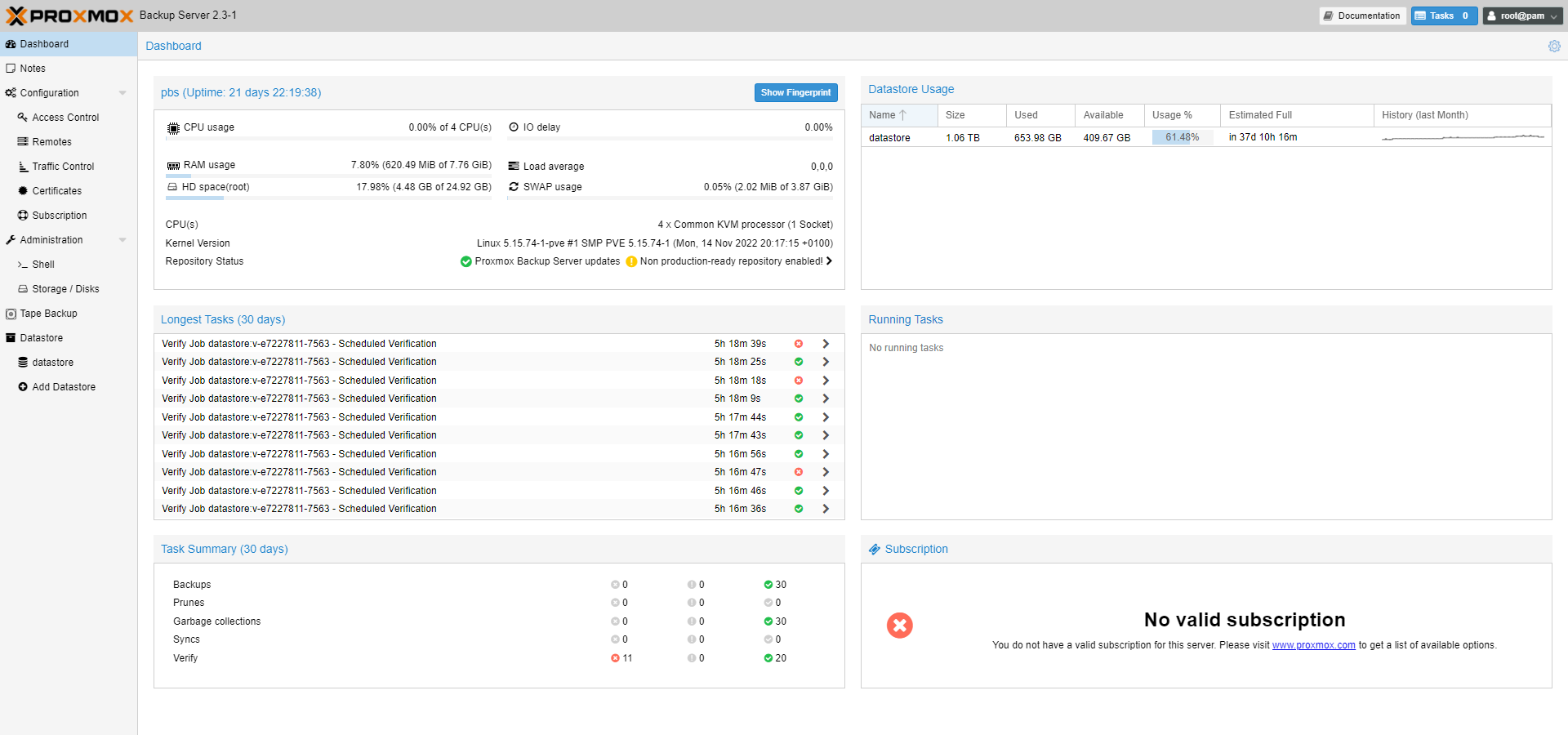Screen dimensions: 1568x735
Task: Open details arrow for 5h 18m 39s task
Action: coord(826,344)
